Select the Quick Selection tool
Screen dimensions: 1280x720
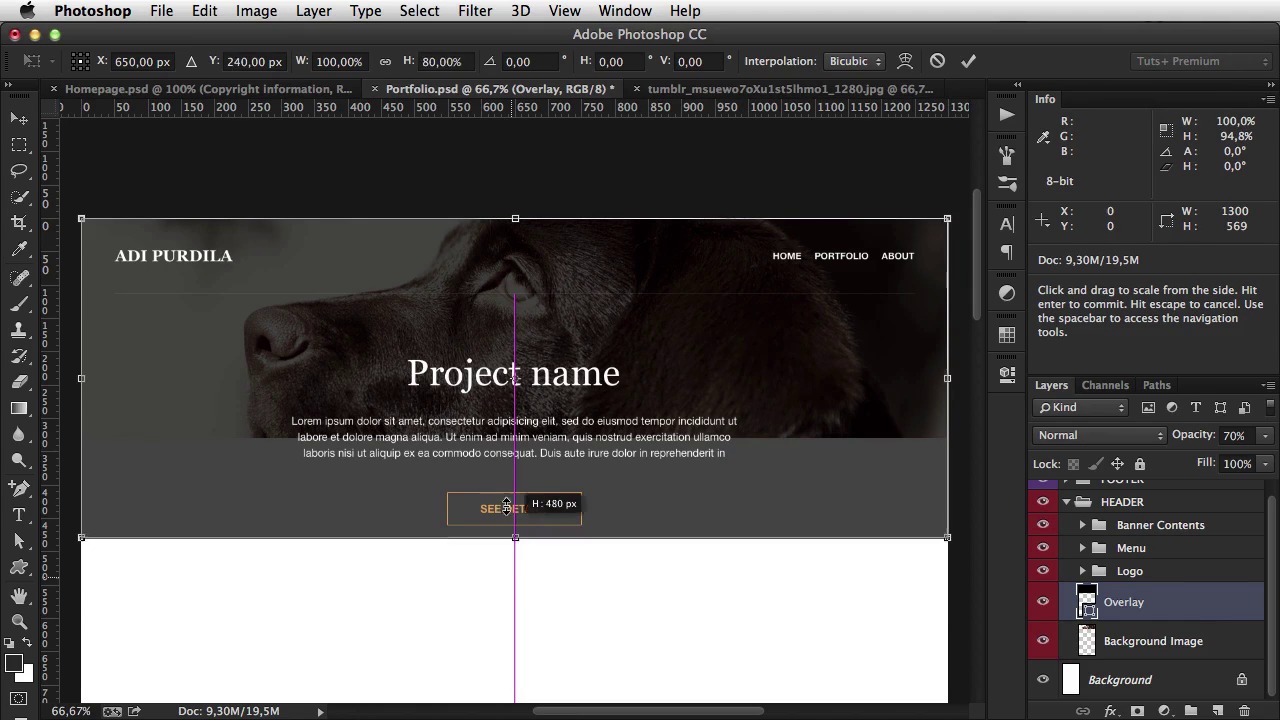(x=19, y=197)
